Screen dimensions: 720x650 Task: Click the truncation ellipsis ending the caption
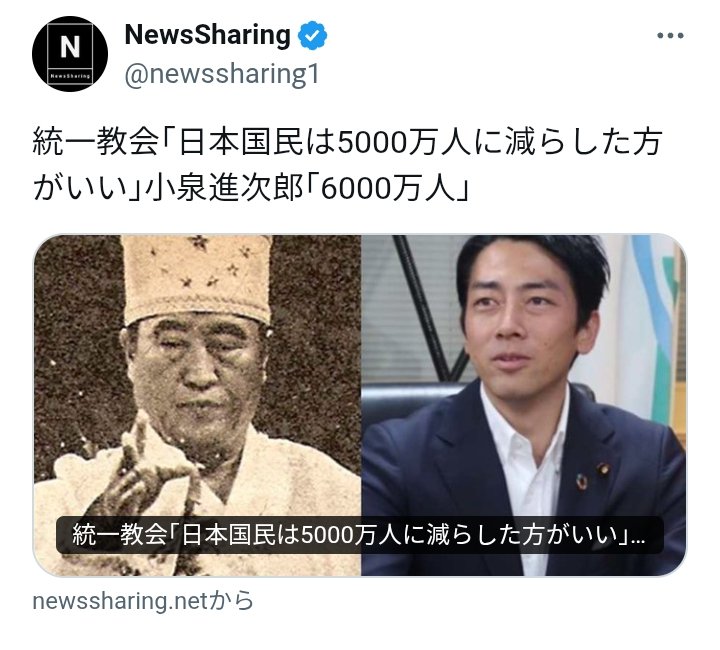pyautogui.click(x=638, y=536)
